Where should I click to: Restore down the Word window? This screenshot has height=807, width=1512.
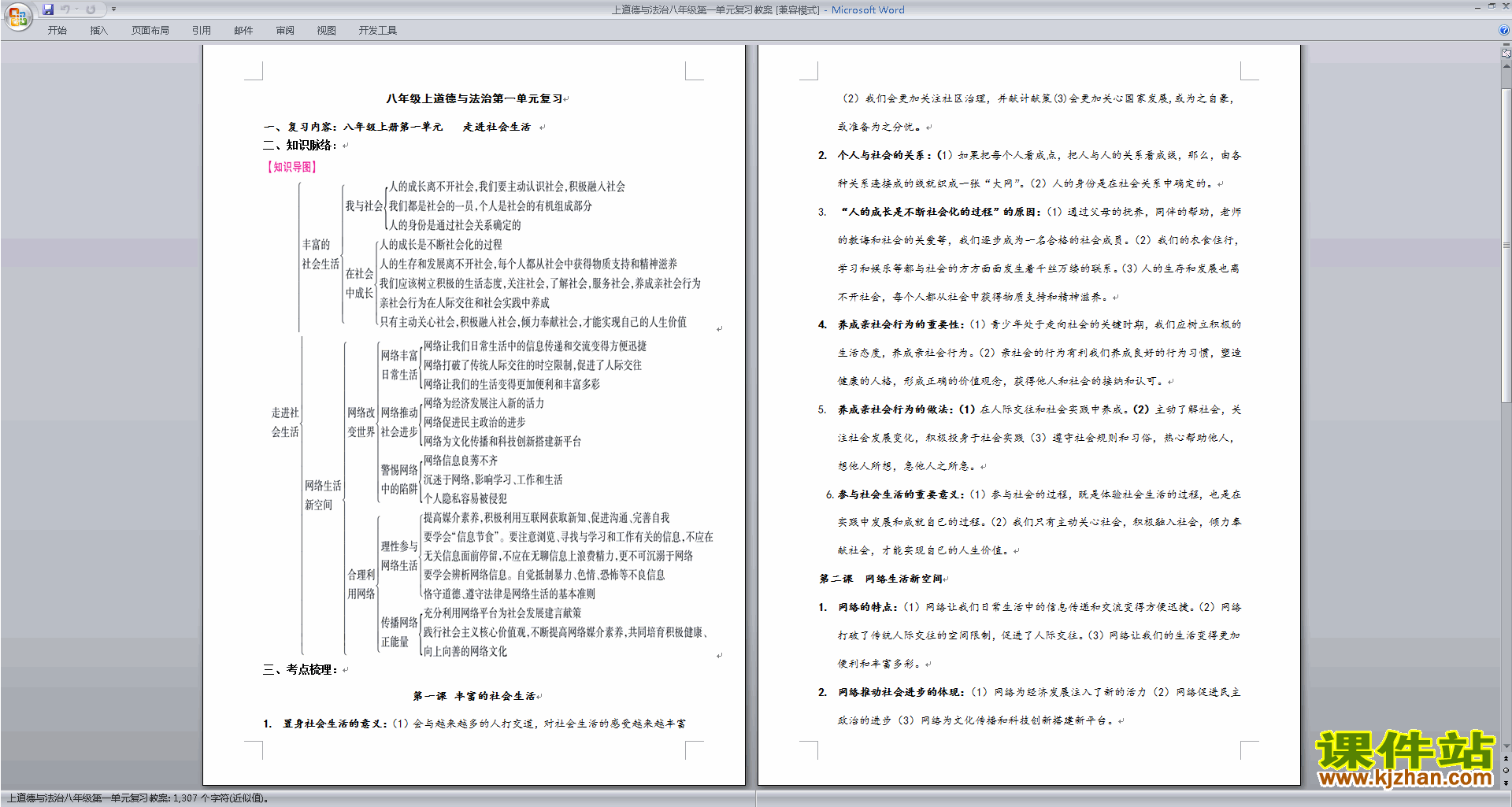[1492, 6]
